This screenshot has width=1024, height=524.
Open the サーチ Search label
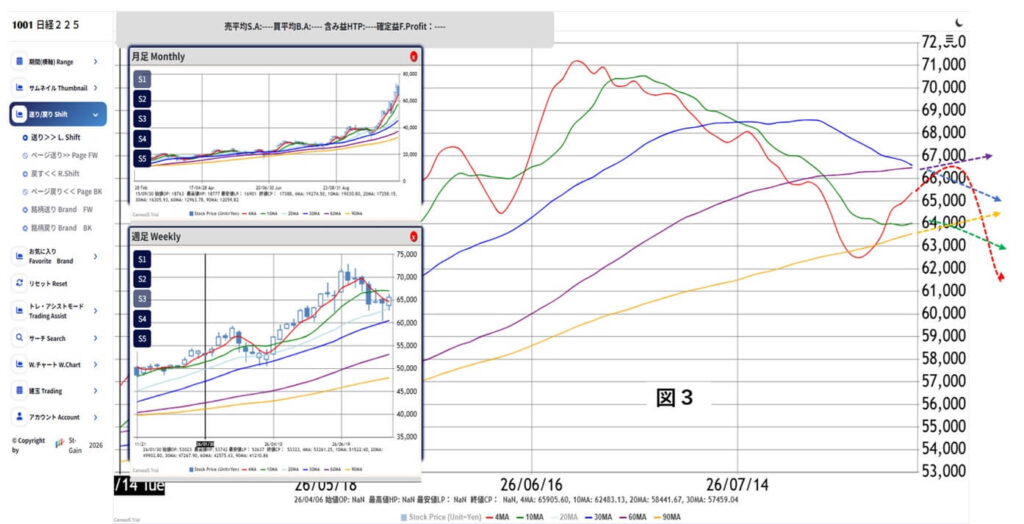tap(47, 338)
